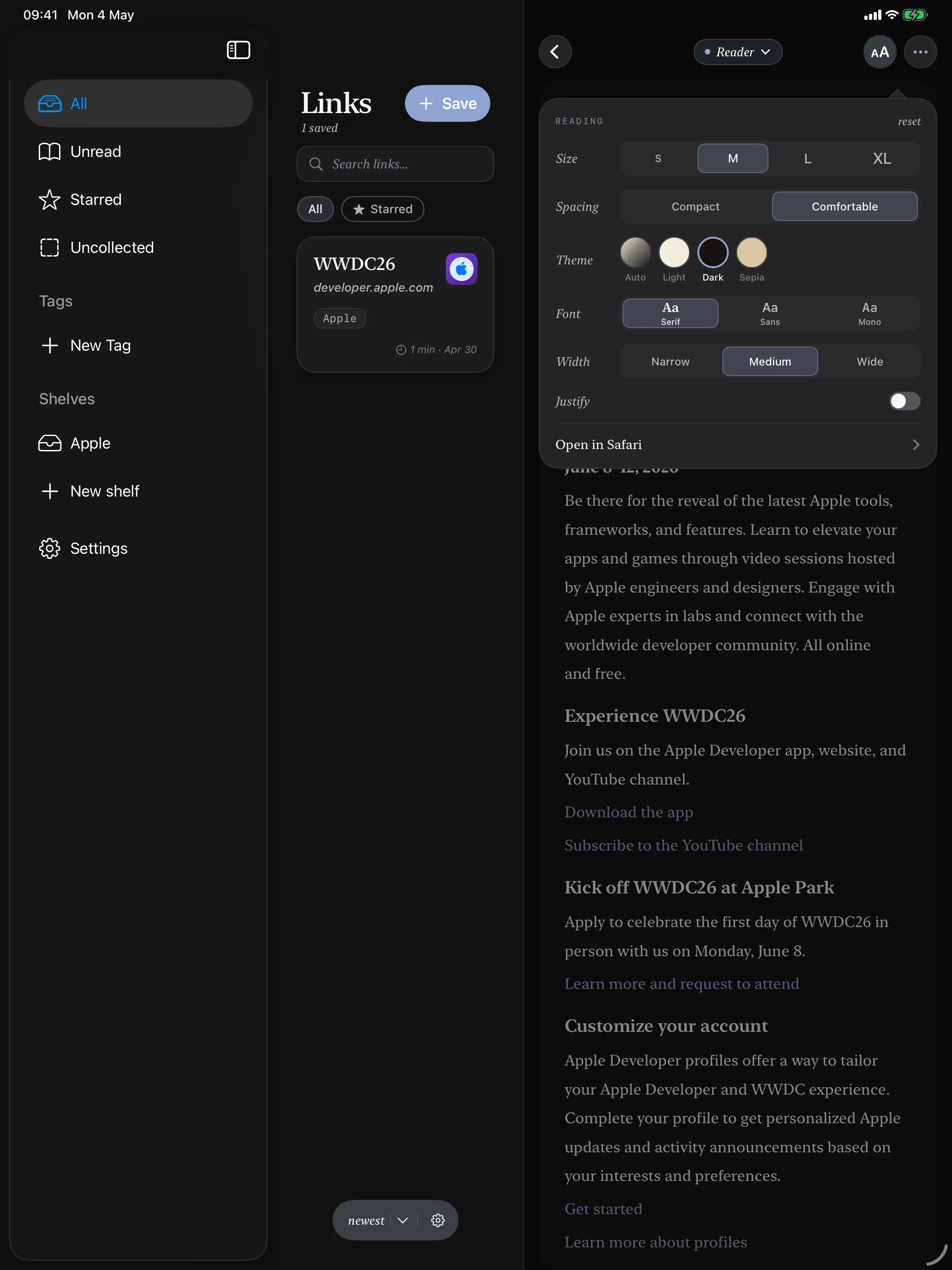Choose Compact spacing
This screenshot has width=952, height=1270.
(696, 206)
